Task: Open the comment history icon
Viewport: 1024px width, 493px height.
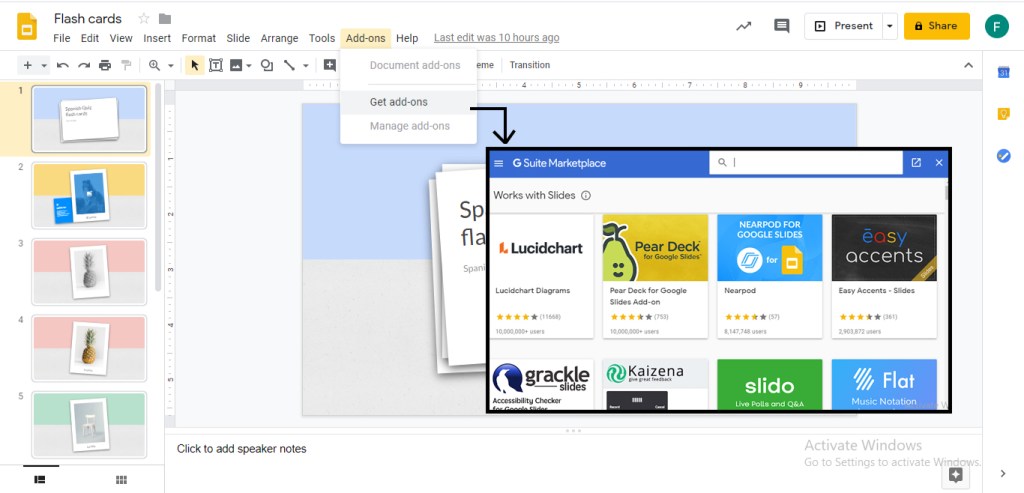Action: click(x=781, y=26)
